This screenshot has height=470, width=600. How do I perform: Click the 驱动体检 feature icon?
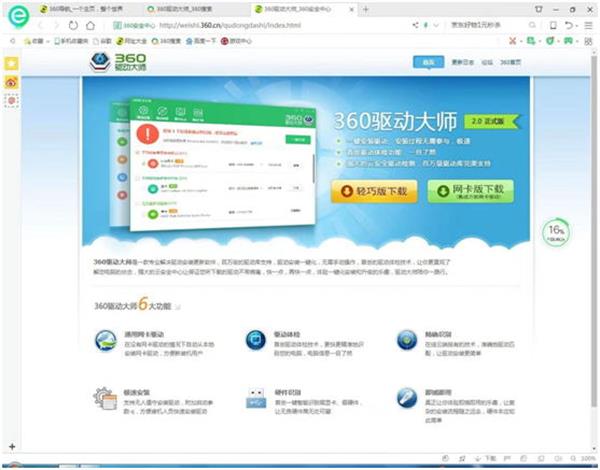tap(256, 340)
